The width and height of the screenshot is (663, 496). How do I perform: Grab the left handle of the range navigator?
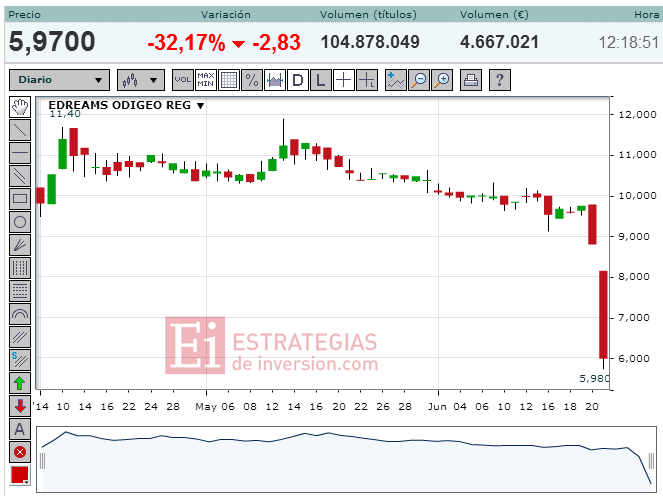pos(42,461)
